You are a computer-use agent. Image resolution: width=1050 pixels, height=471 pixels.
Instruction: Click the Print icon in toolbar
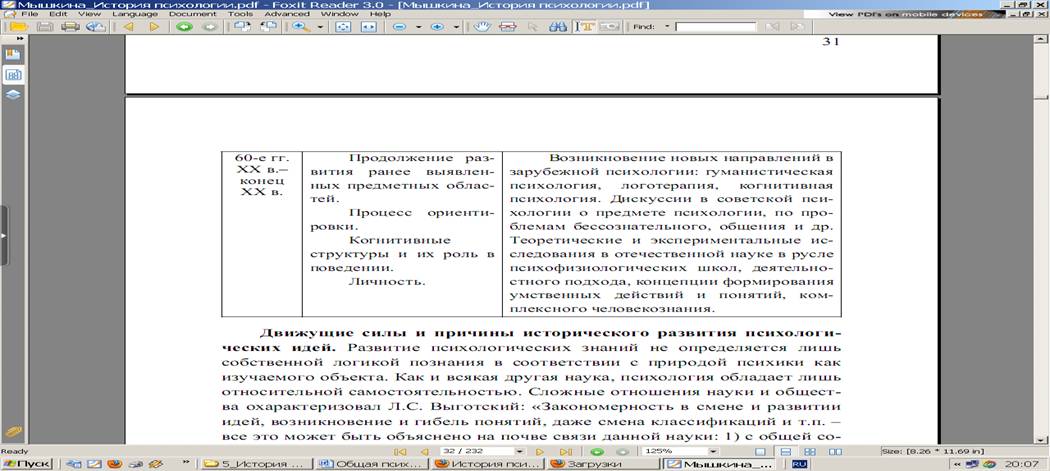click(x=70, y=27)
